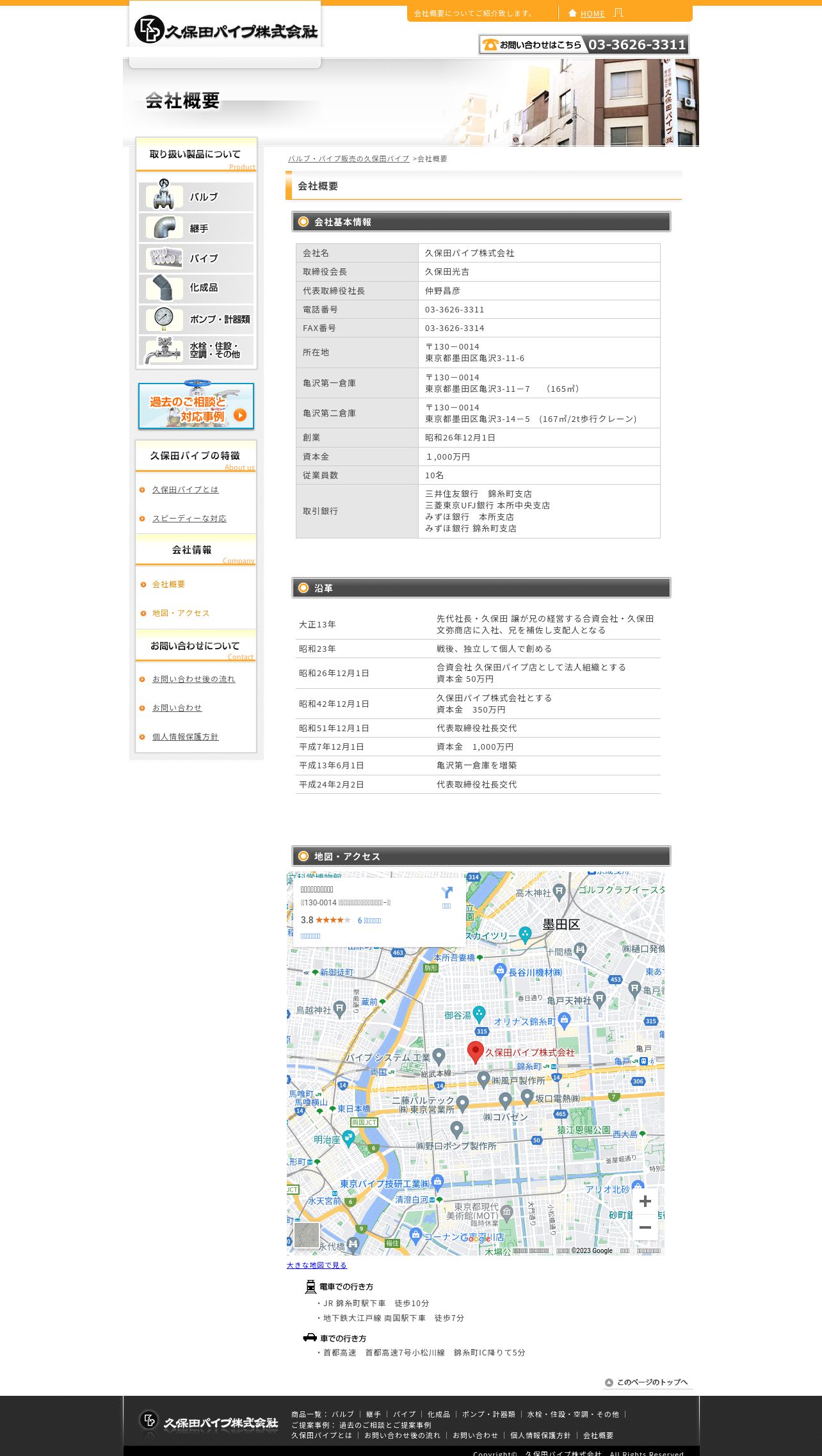The image size is (822, 1456).
Task: Select 会社概要 in the sidebar
Action: (168, 585)
